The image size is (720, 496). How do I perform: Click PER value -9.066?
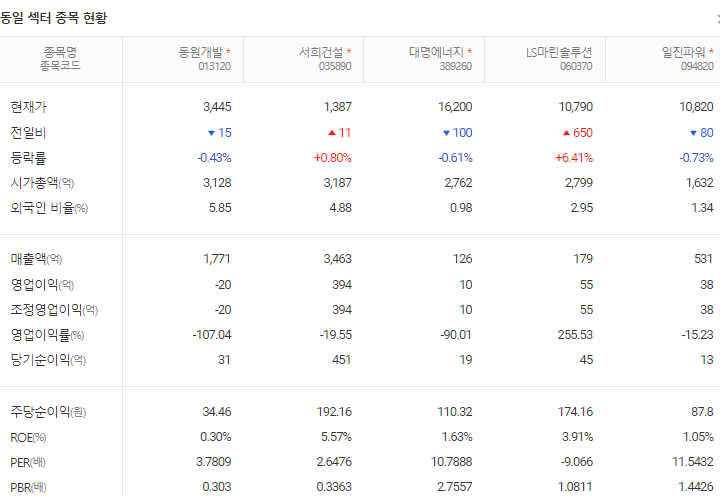point(577,462)
